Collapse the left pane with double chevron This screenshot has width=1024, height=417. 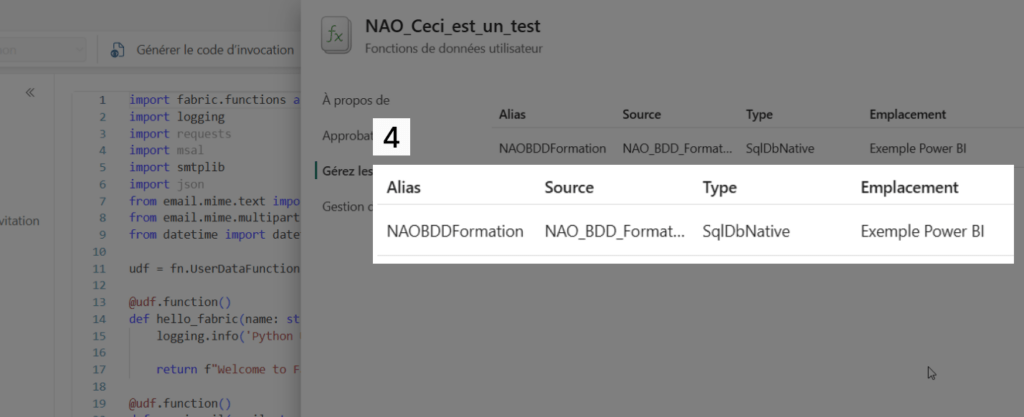[x=30, y=92]
